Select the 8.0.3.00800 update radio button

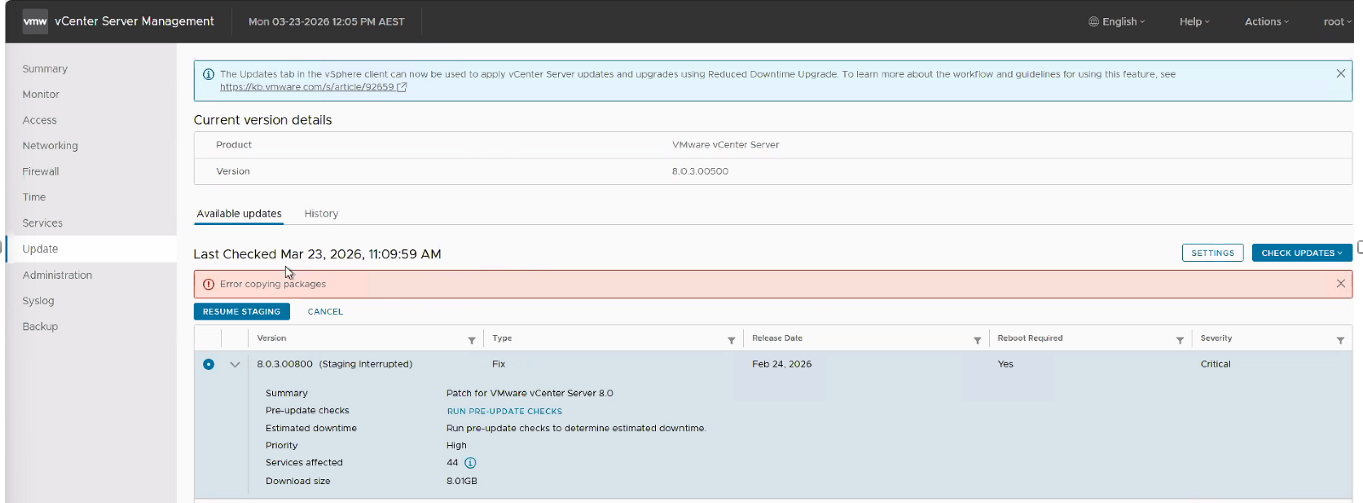coord(208,364)
